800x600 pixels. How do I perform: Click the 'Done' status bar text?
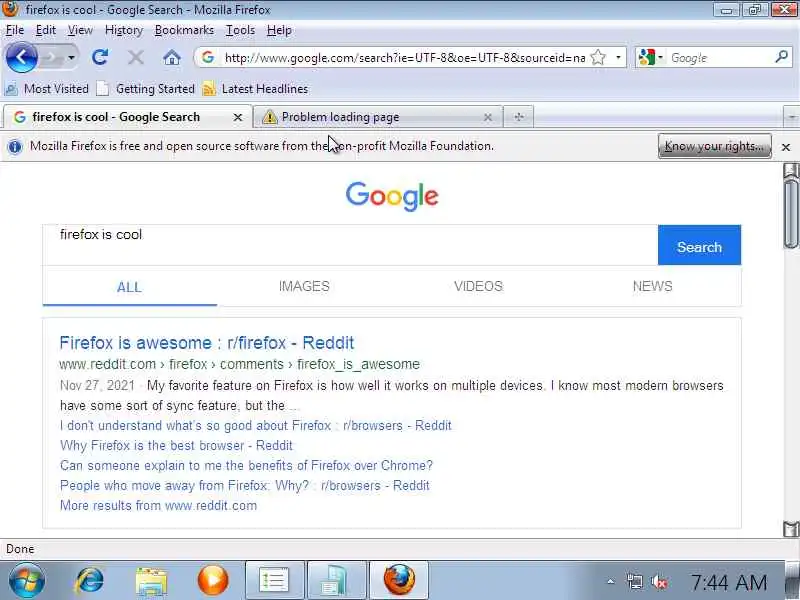point(20,549)
